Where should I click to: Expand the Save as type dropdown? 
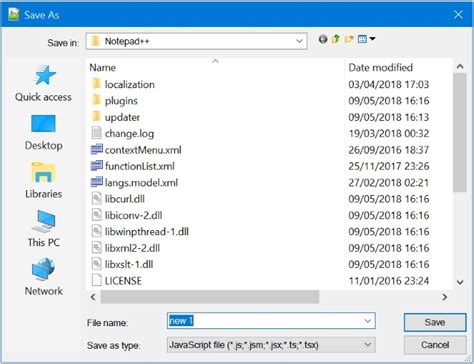point(368,345)
